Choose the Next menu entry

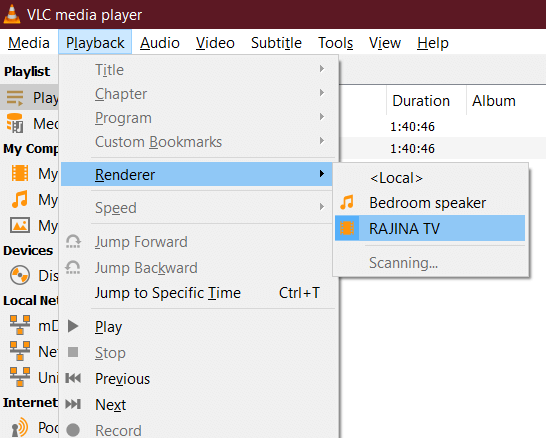[197, 405]
